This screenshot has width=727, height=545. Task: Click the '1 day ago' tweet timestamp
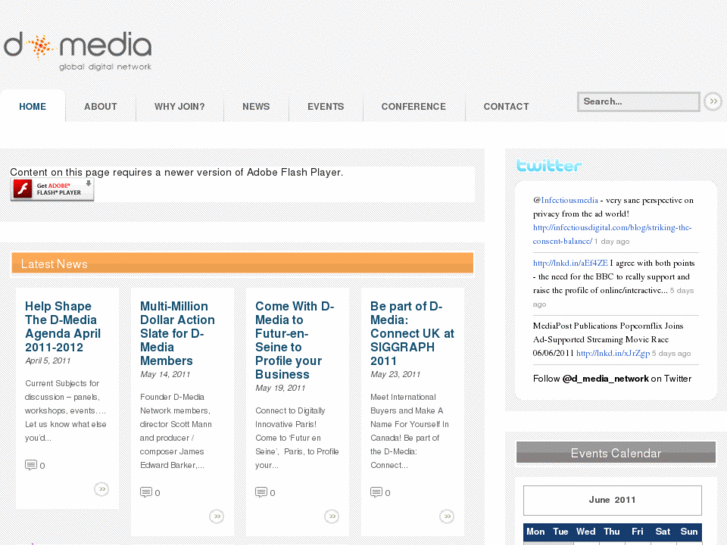point(612,241)
